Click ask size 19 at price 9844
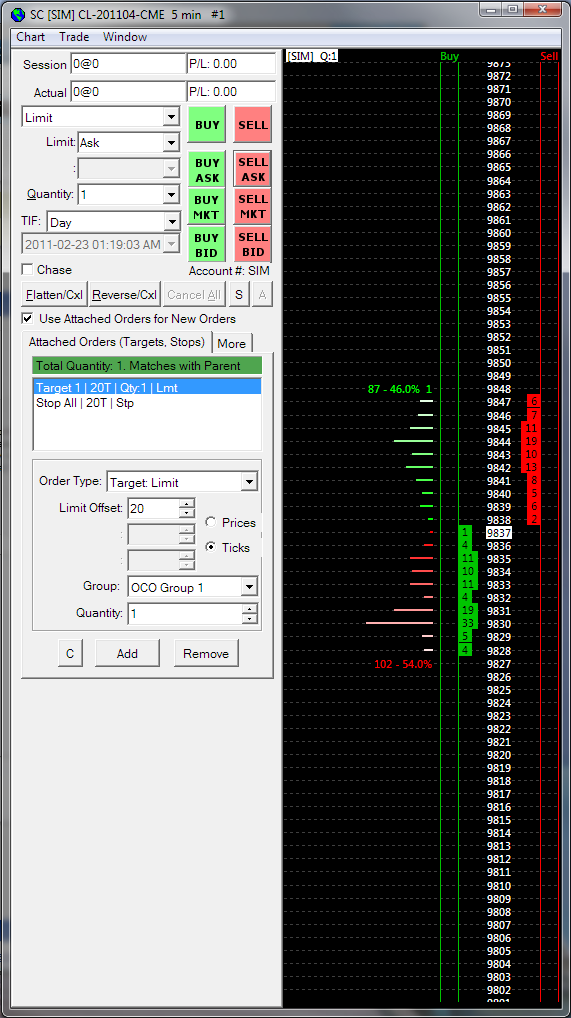This screenshot has width=571, height=1018. [531, 441]
